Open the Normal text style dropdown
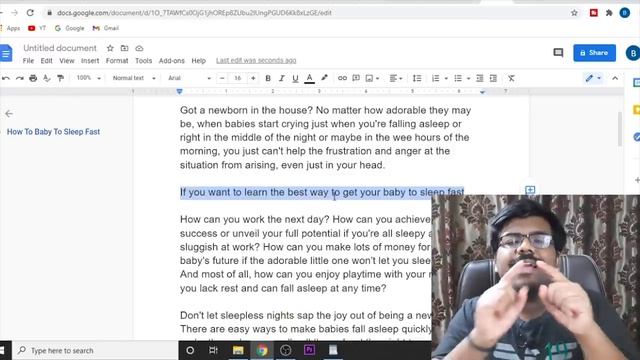The image size is (640, 360). tap(134, 78)
